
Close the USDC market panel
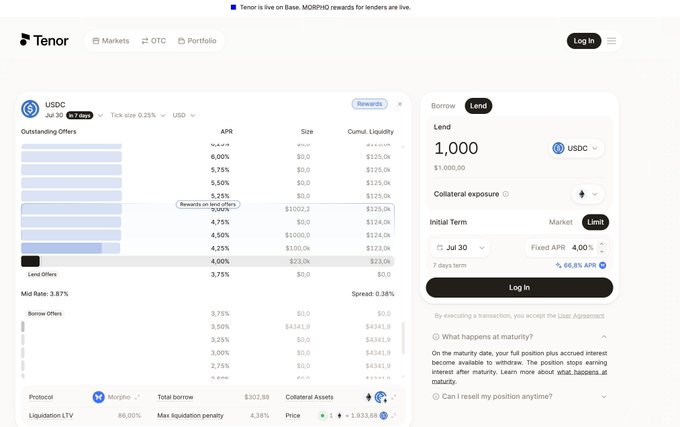(400, 104)
